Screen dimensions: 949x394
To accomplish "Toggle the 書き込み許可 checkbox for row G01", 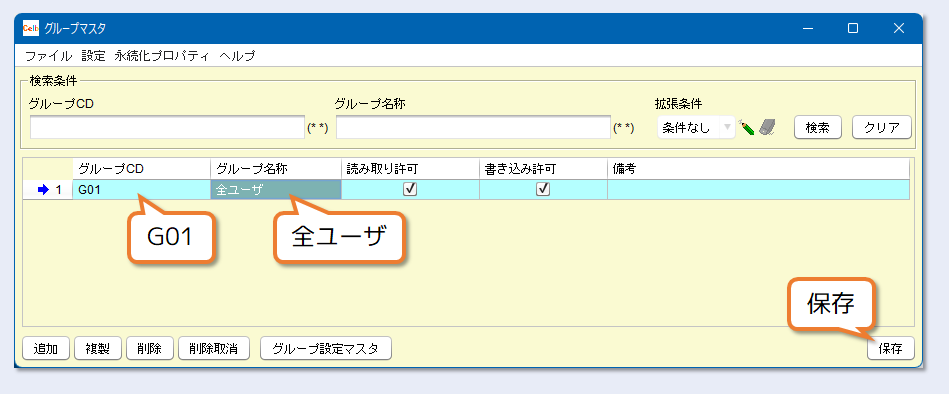I will tap(543, 189).
